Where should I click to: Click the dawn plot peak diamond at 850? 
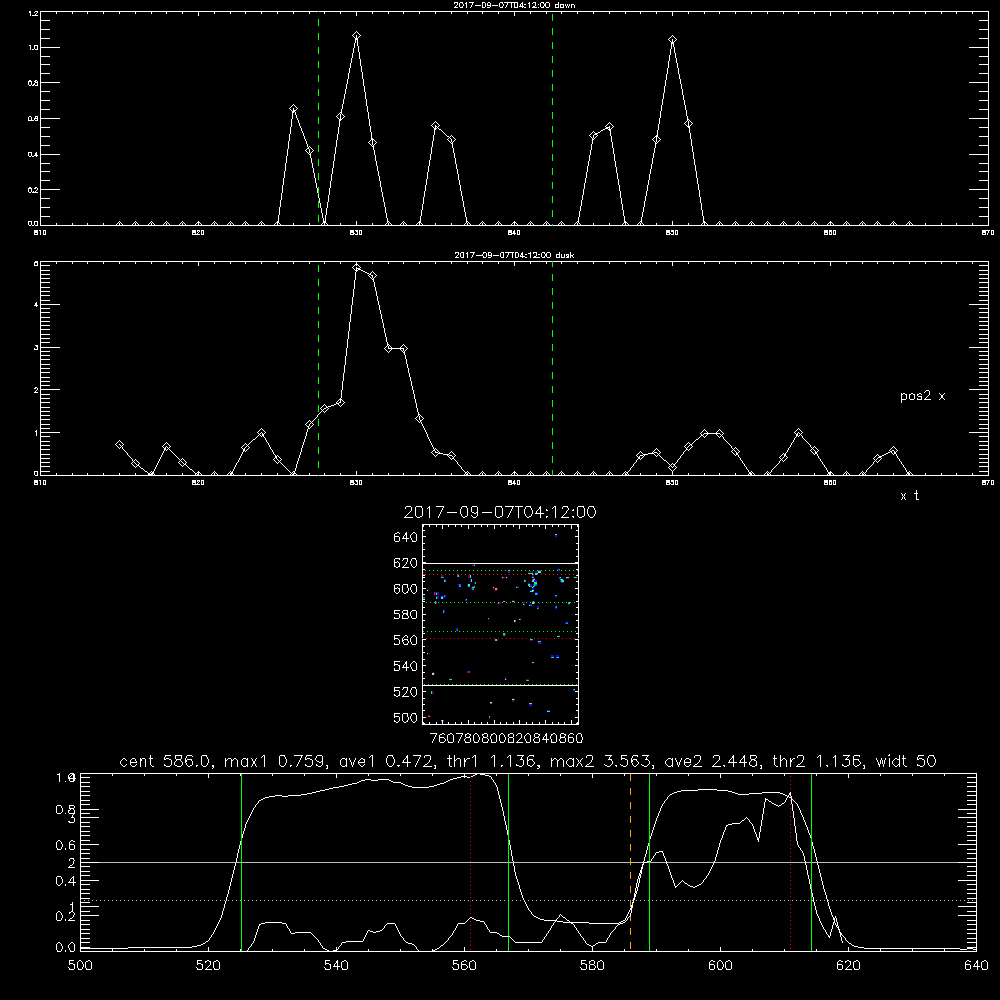click(x=672, y=40)
